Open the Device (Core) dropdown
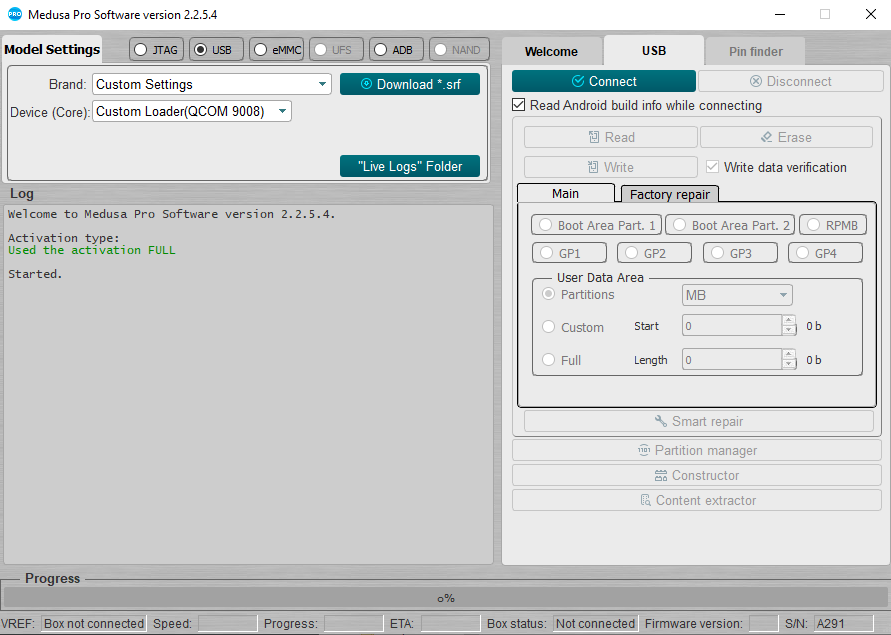891x635 pixels. tap(192, 111)
